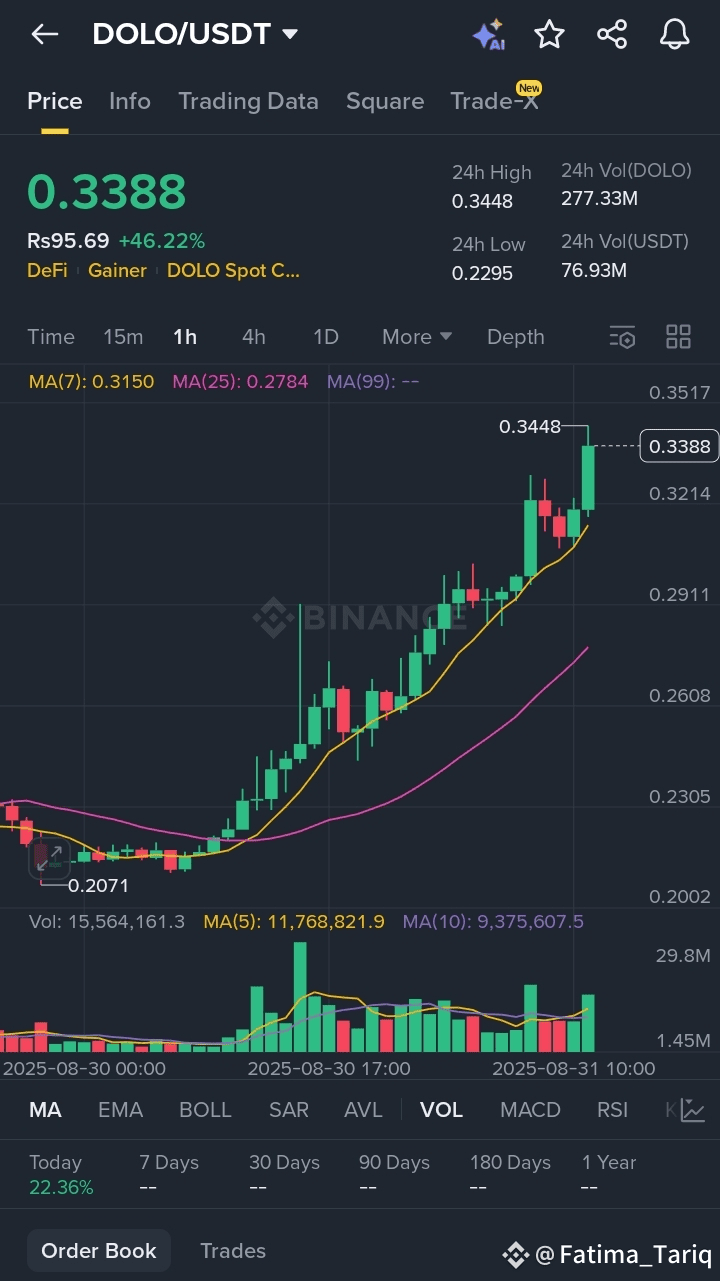The height and width of the screenshot is (1281, 720).
Task: Open chart settings icon next to Depth
Action: tap(622, 337)
